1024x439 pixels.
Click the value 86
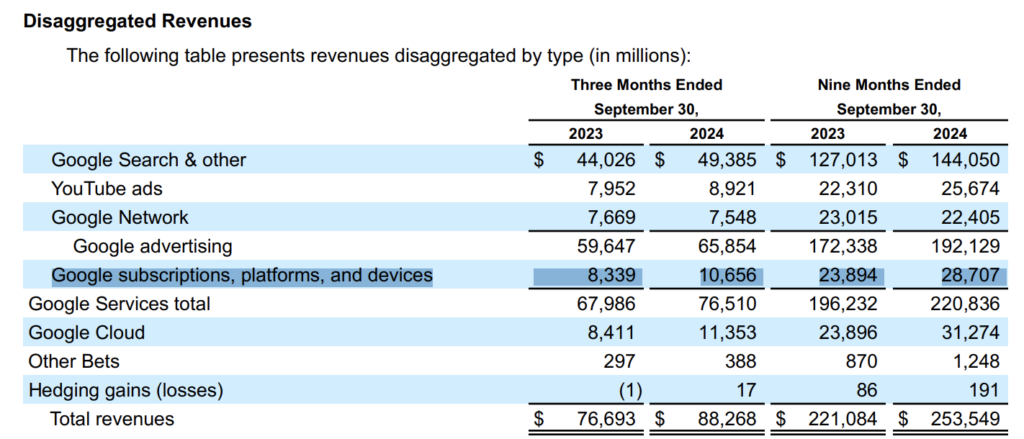point(867,391)
